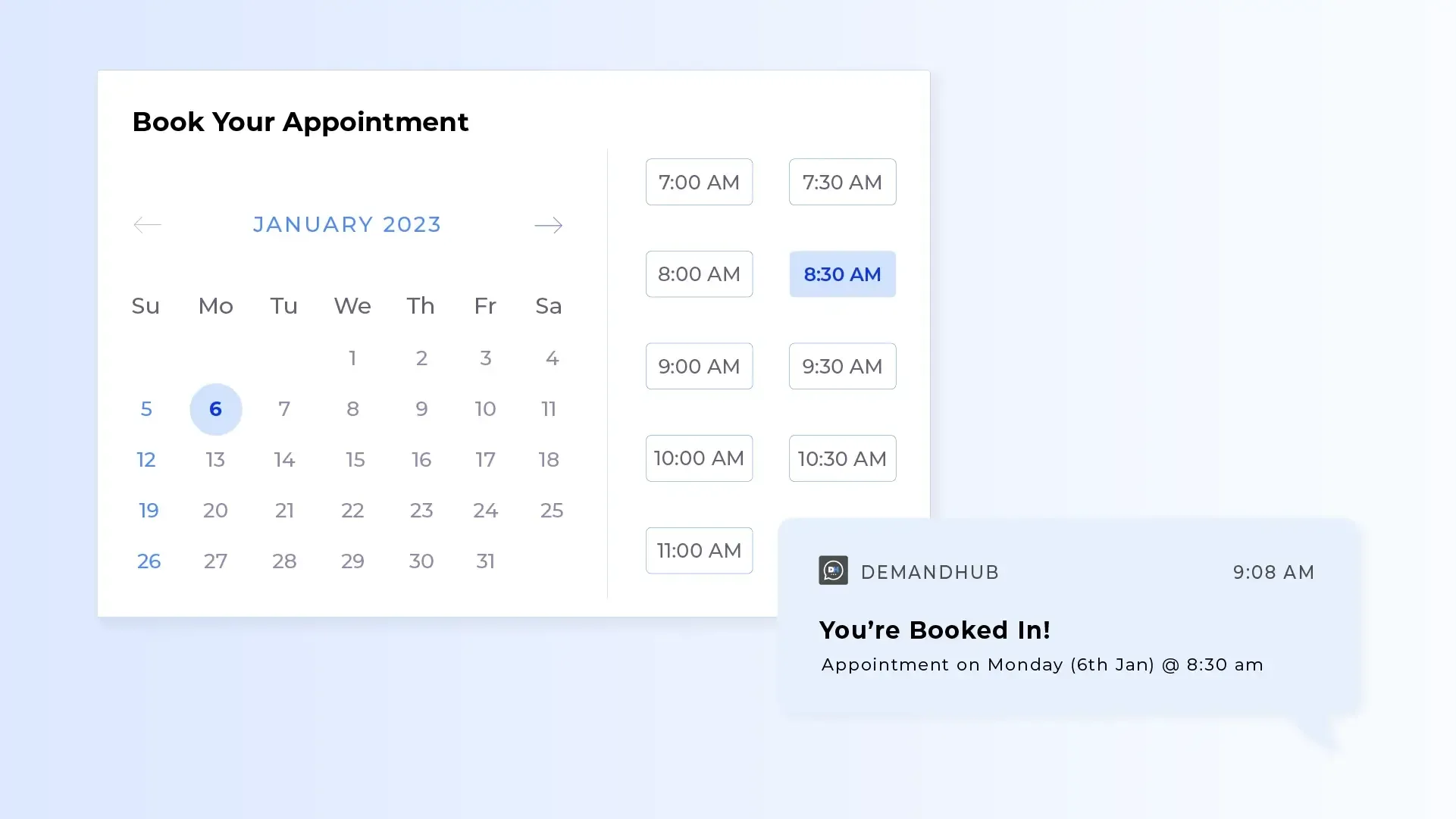
Task: Select Wednesday January 22 date
Action: (352, 511)
